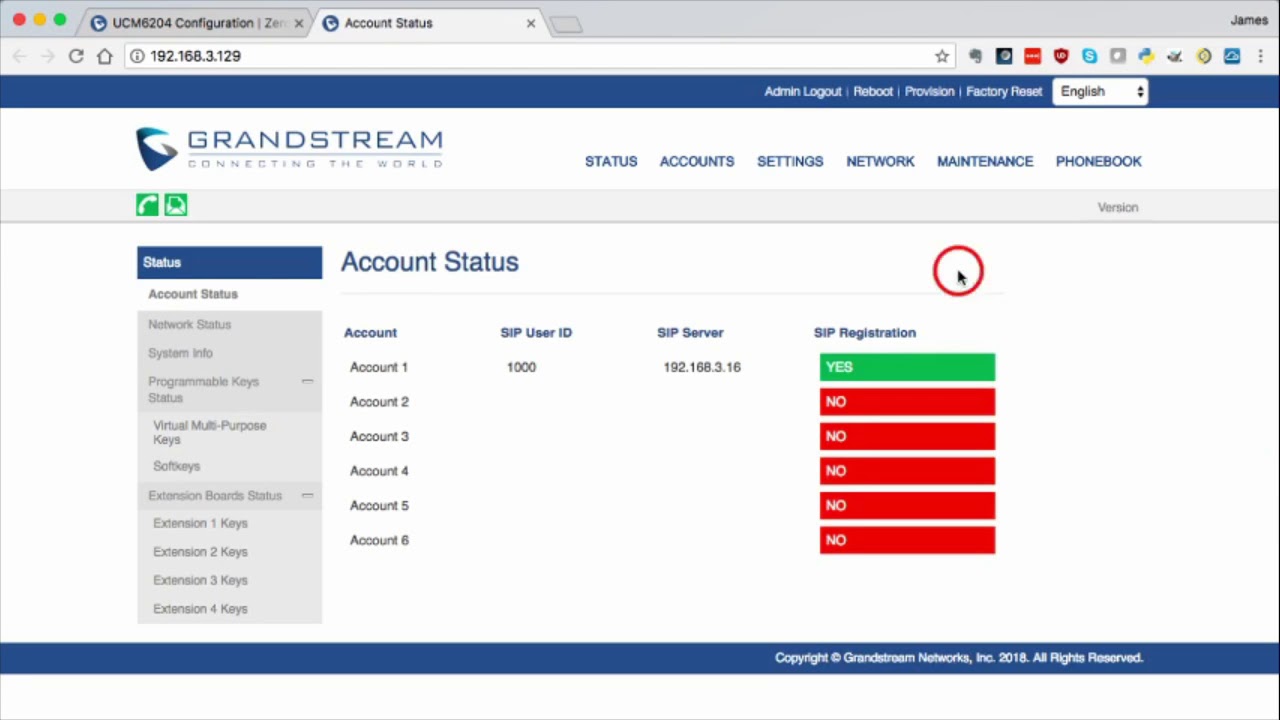This screenshot has height=720, width=1280.
Task: Collapse the Extension Boards Status section
Action: pyautogui.click(x=307, y=496)
